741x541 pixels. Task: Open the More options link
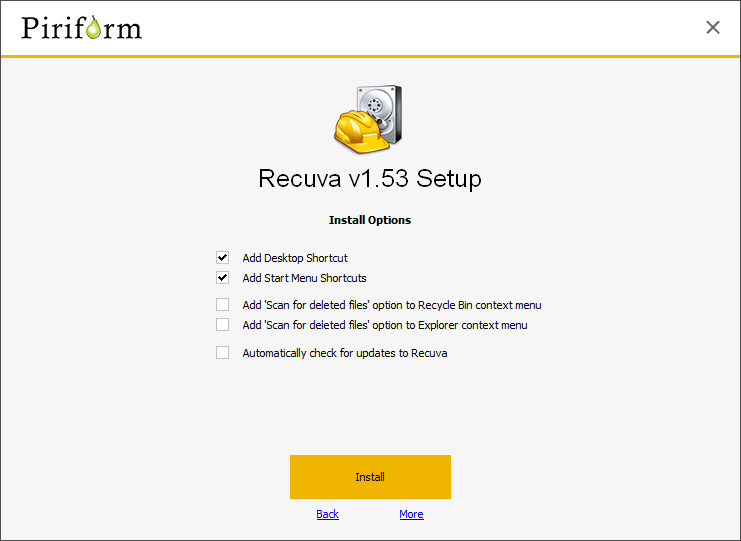(x=411, y=514)
